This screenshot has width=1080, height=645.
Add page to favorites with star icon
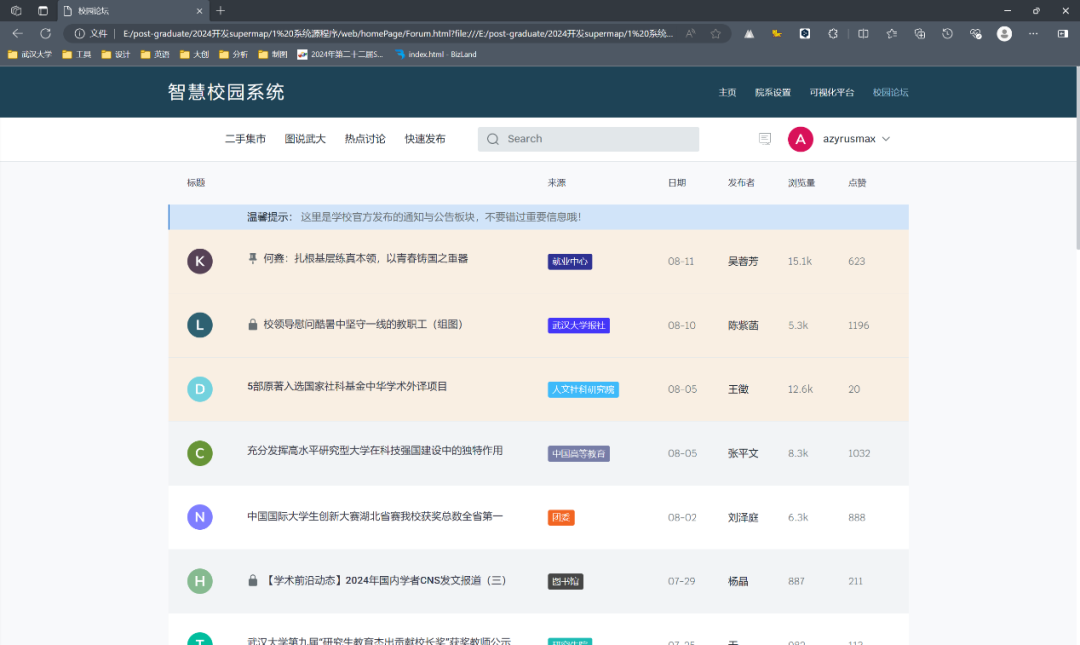tap(716, 33)
